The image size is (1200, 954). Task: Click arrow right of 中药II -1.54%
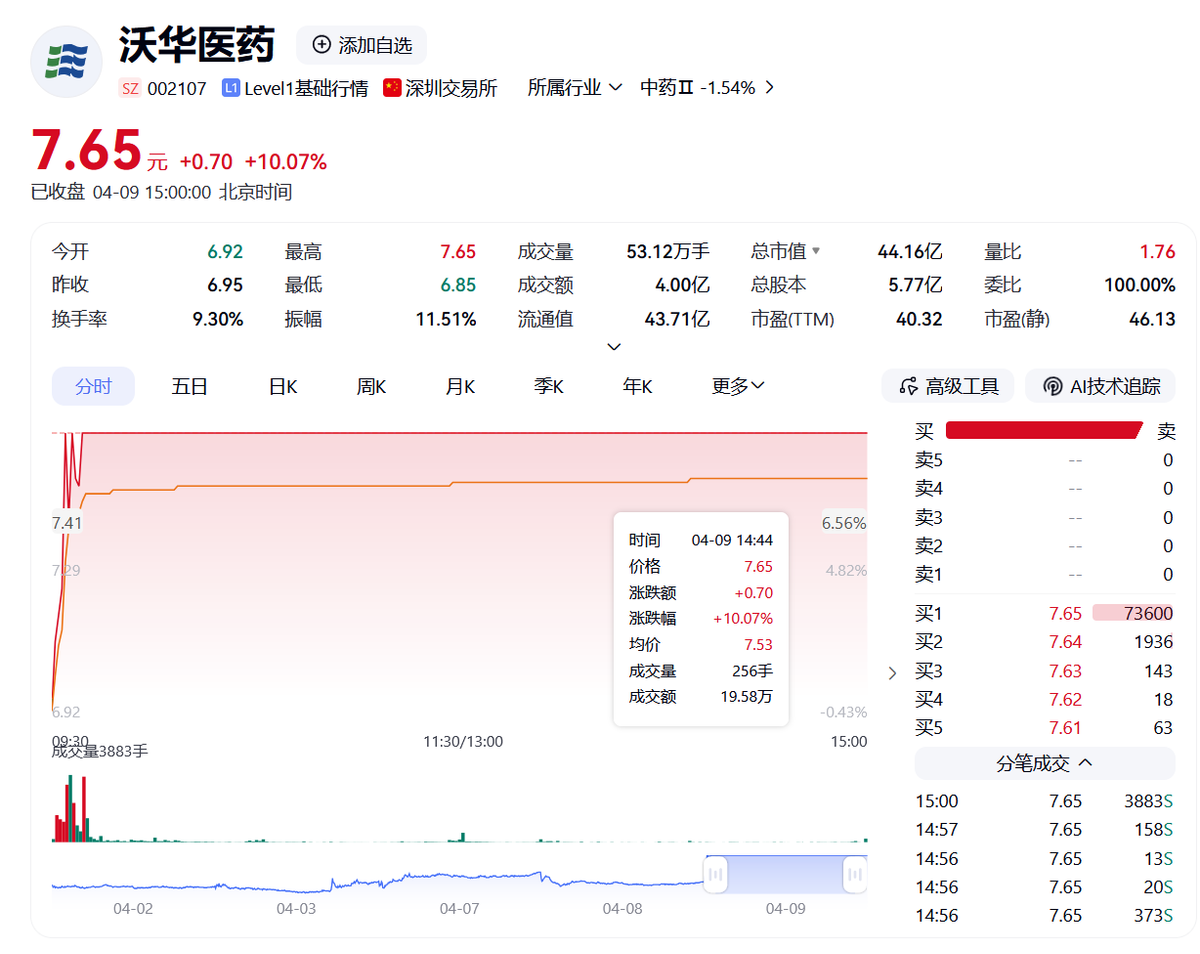pyautogui.click(x=769, y=87)
